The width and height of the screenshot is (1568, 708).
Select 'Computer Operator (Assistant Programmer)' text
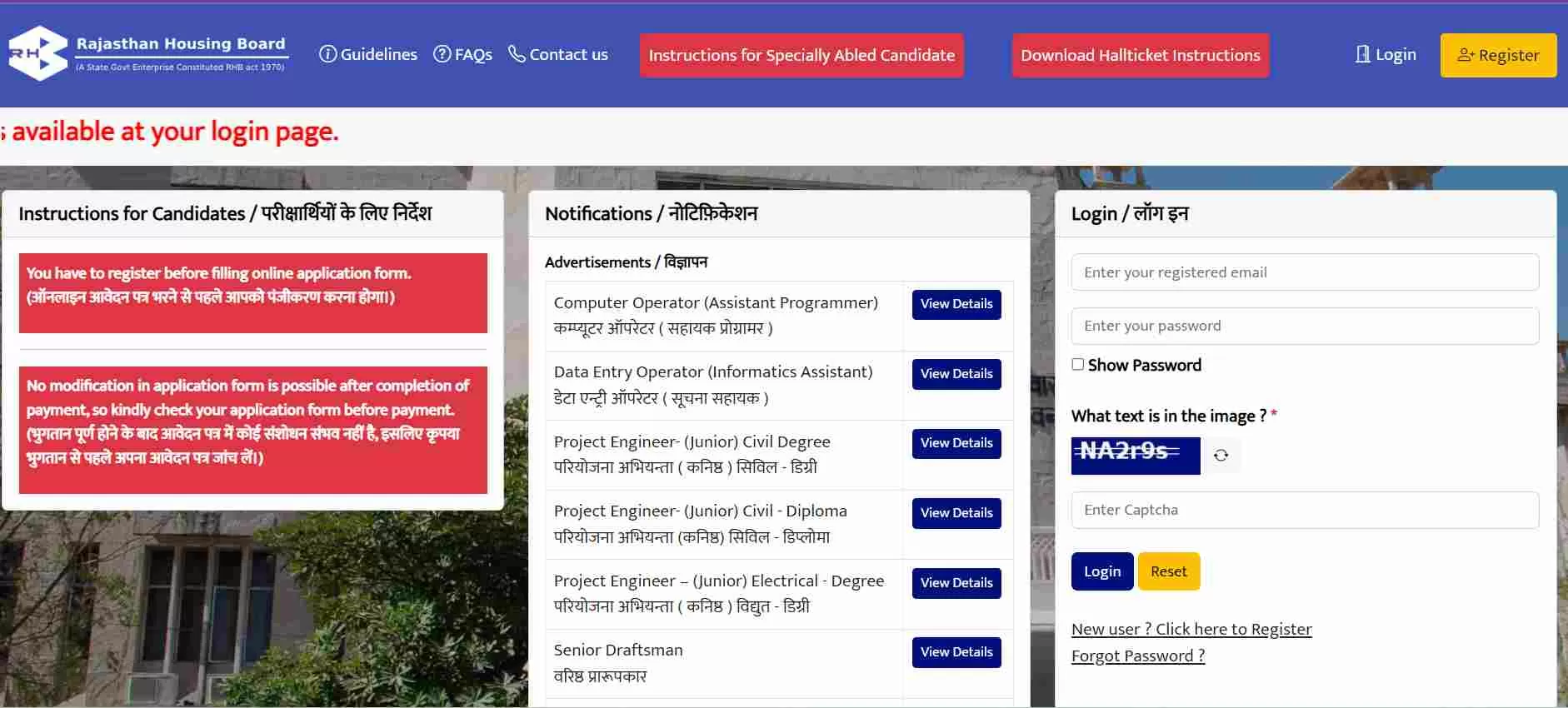(716, 302)
